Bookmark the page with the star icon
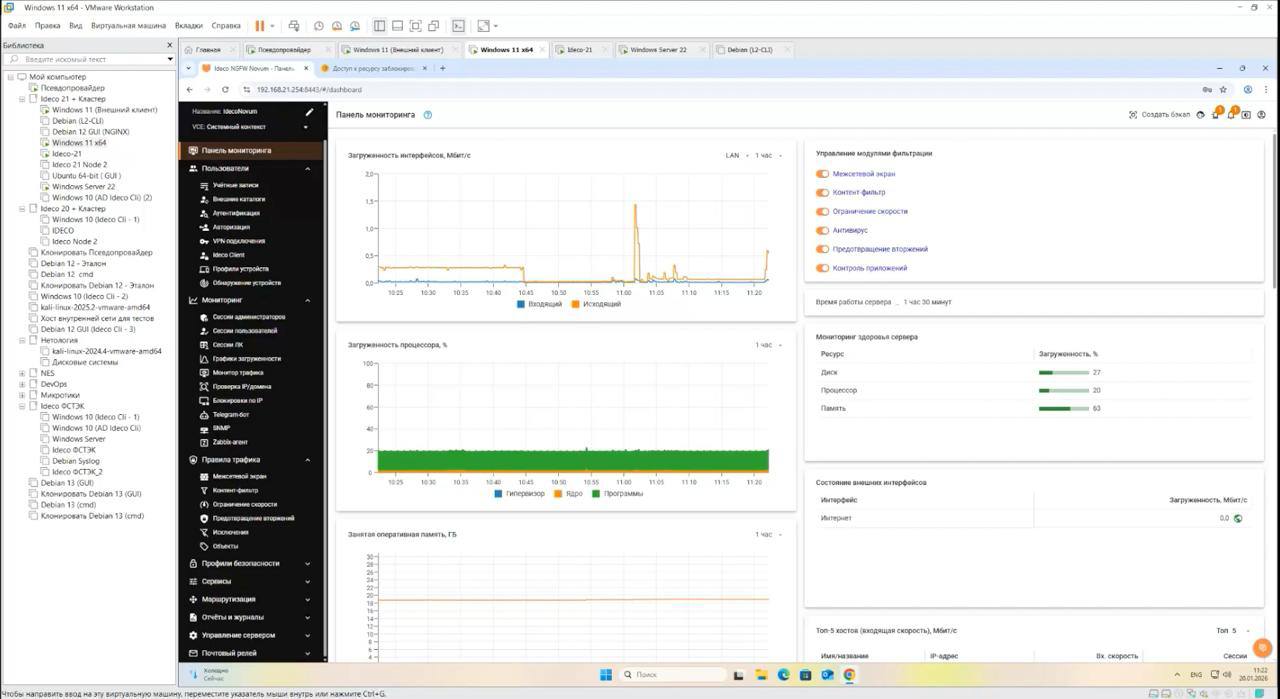Image resolution: width=1280 pixels, height=699 pixels. tap(1223, 90)
